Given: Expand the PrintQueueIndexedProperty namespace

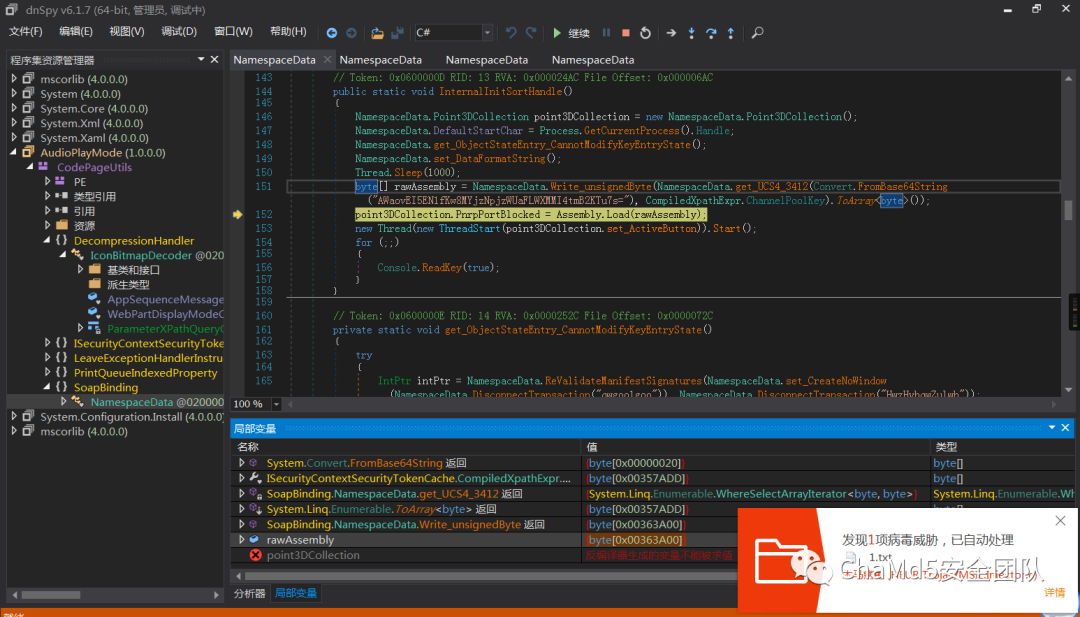Looking at the screenshot, I should tap(48, 373).
